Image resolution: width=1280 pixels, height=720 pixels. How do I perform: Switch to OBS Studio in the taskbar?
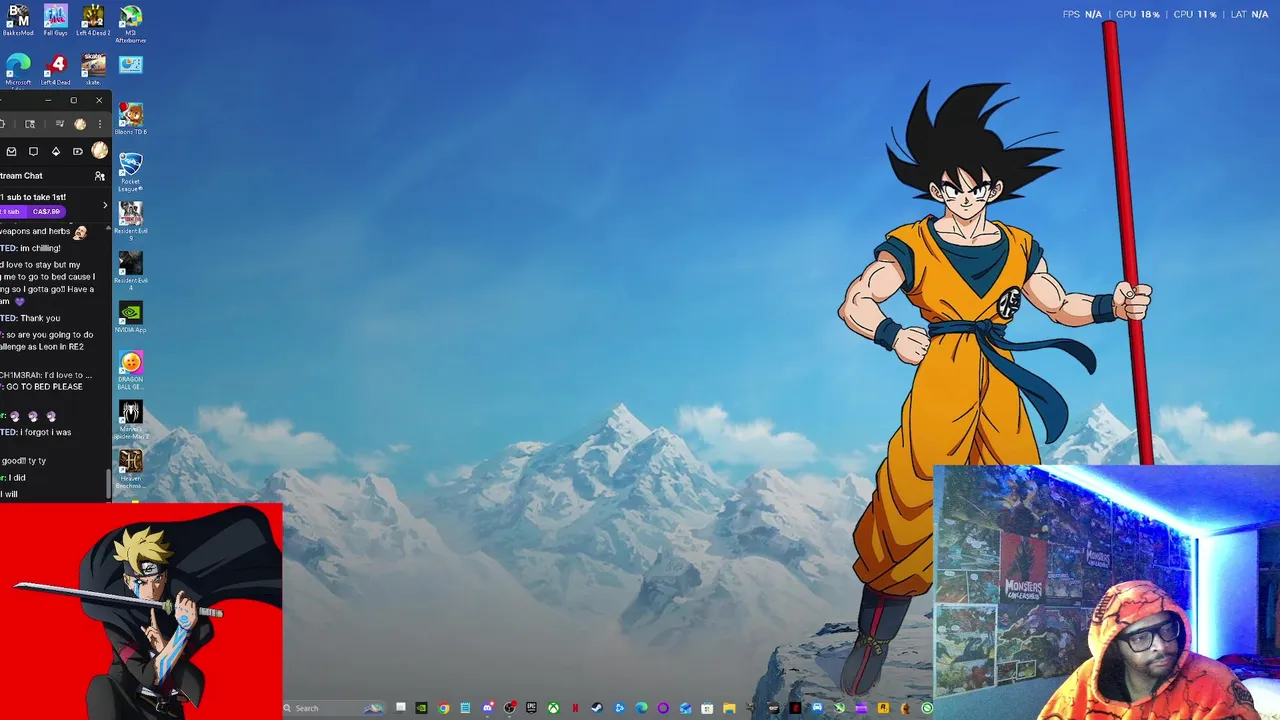coord(509,708)
